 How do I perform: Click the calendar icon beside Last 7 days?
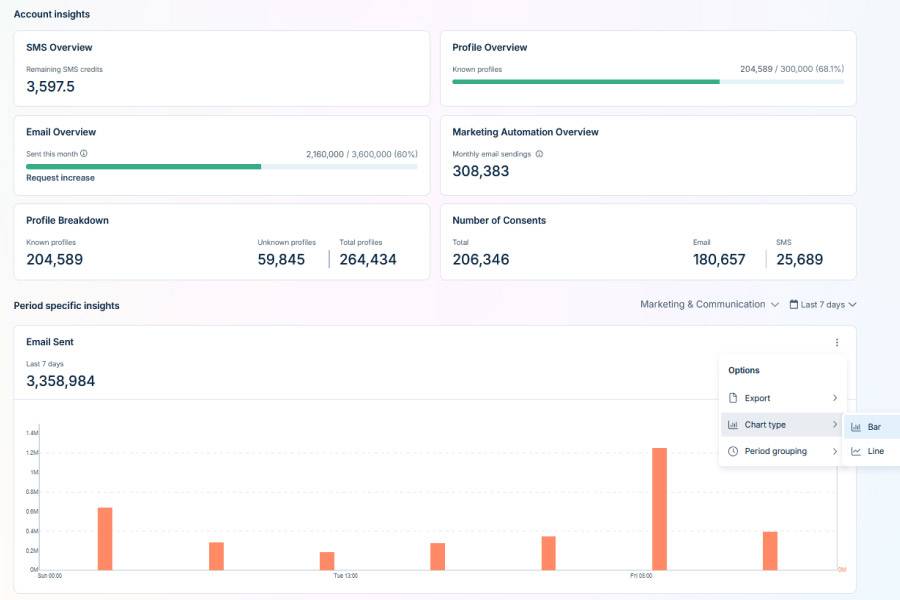click(x=794, y=305)
